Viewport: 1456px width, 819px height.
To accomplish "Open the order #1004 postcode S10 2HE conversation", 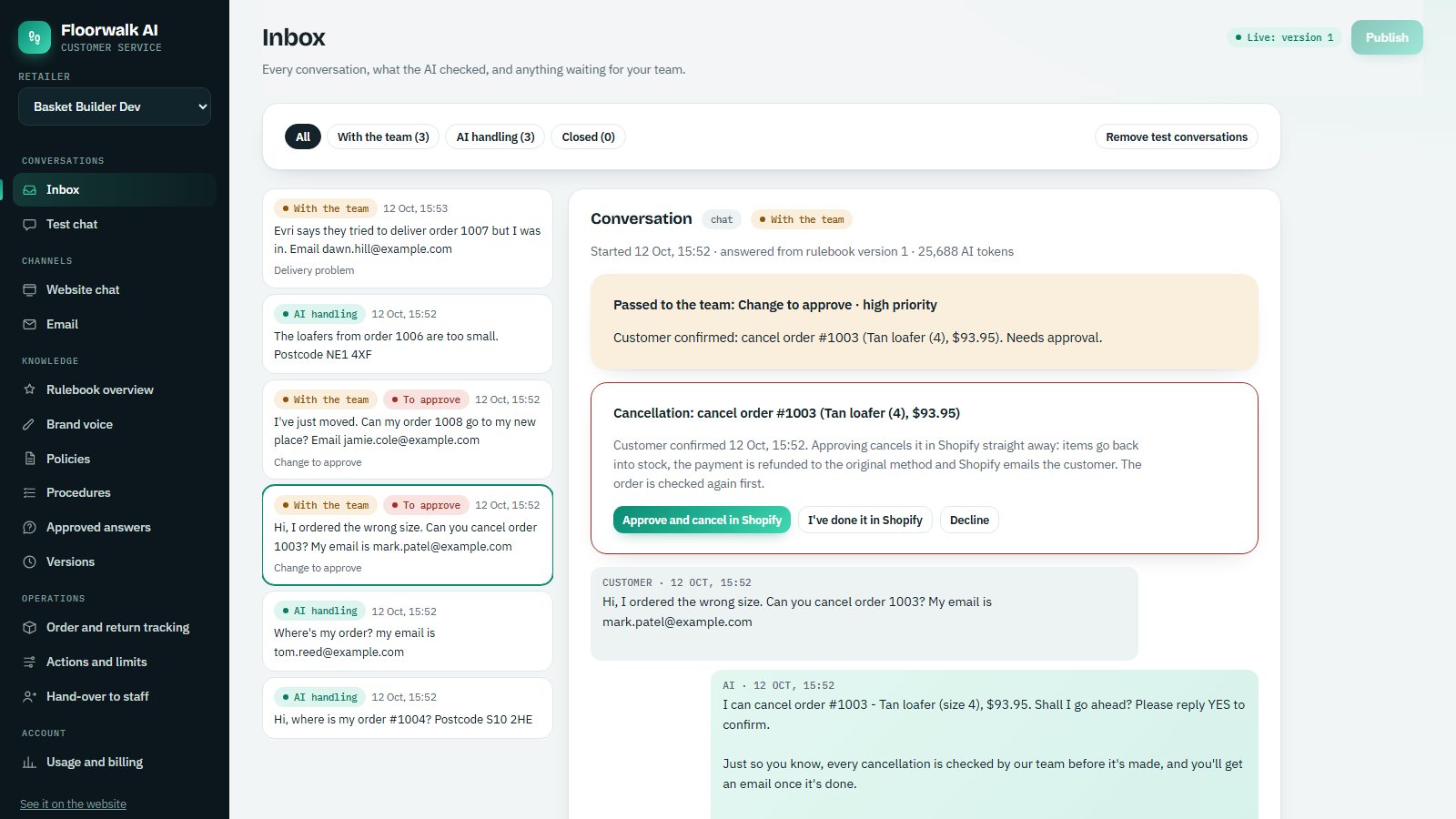I will pyautogui.click(x=408, y=708).
